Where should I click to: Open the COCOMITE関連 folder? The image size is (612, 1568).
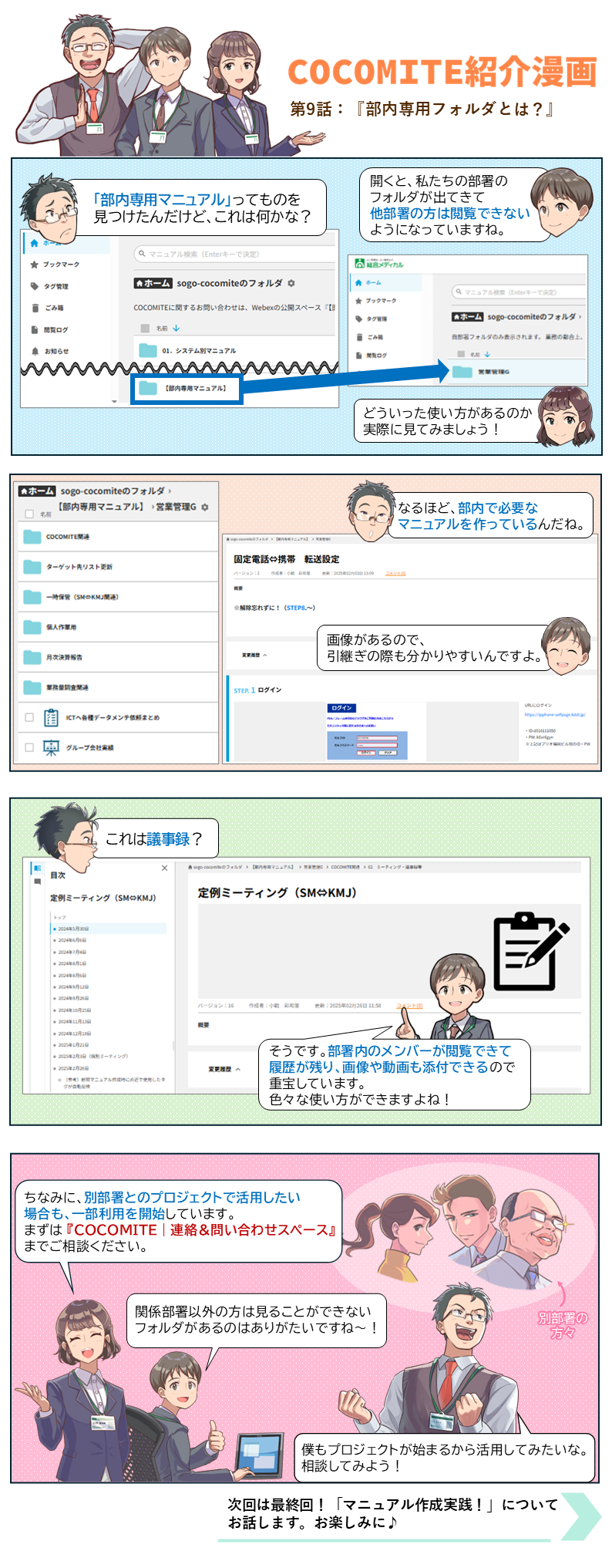tap(118, 537)
